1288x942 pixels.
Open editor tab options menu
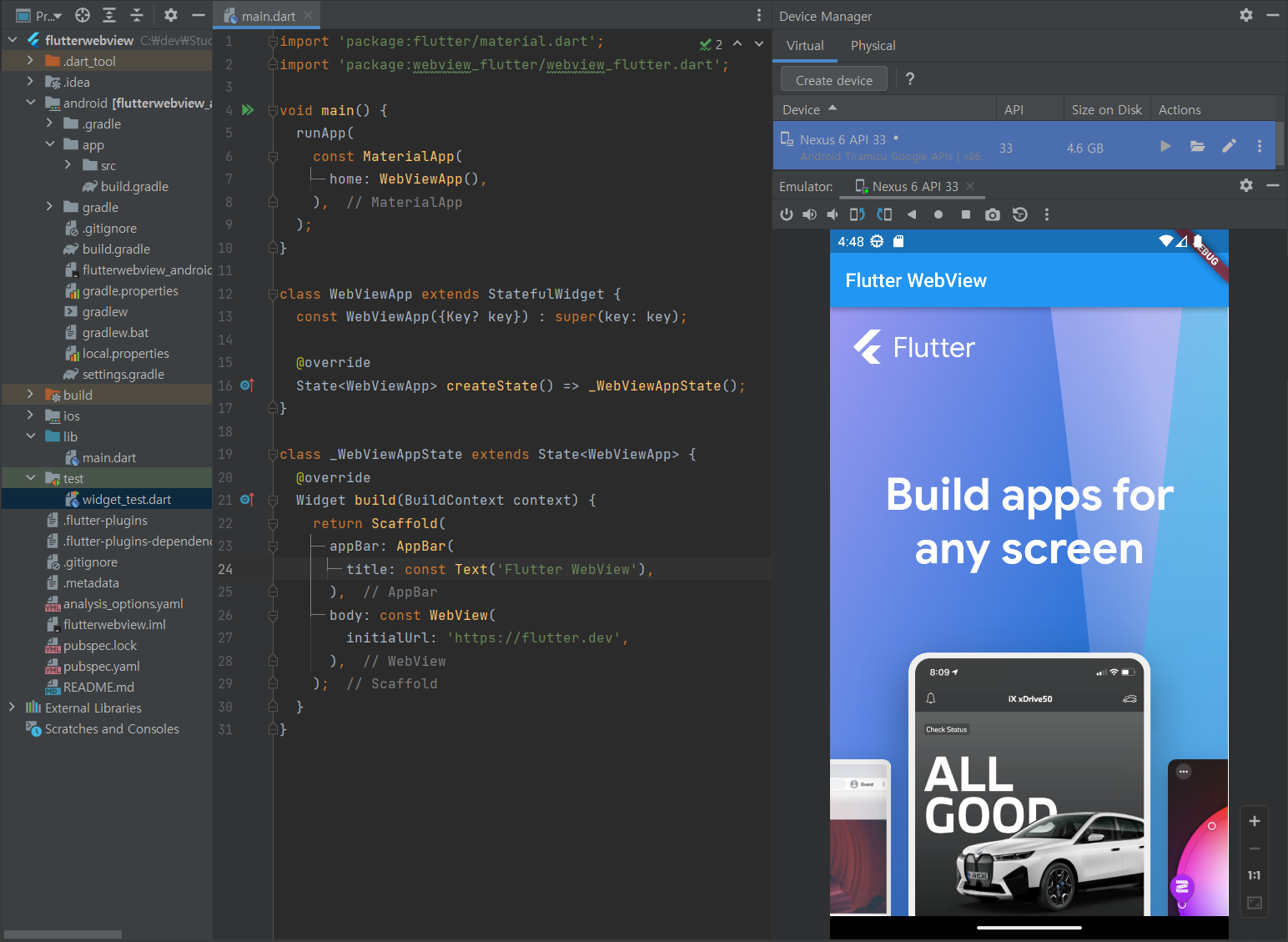(758, 15)
